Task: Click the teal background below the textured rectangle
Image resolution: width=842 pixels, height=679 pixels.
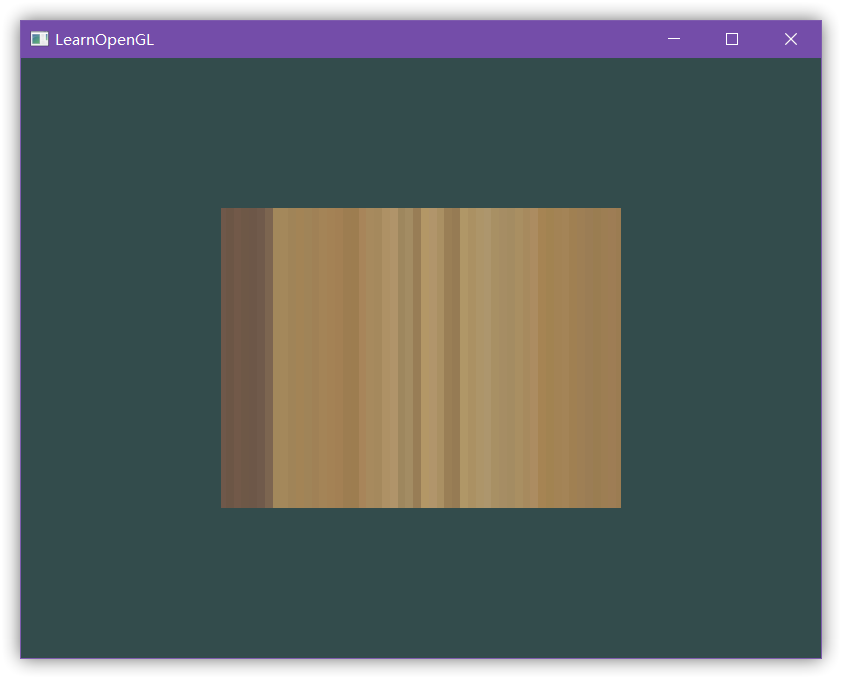Action: (x=421, y=585)
